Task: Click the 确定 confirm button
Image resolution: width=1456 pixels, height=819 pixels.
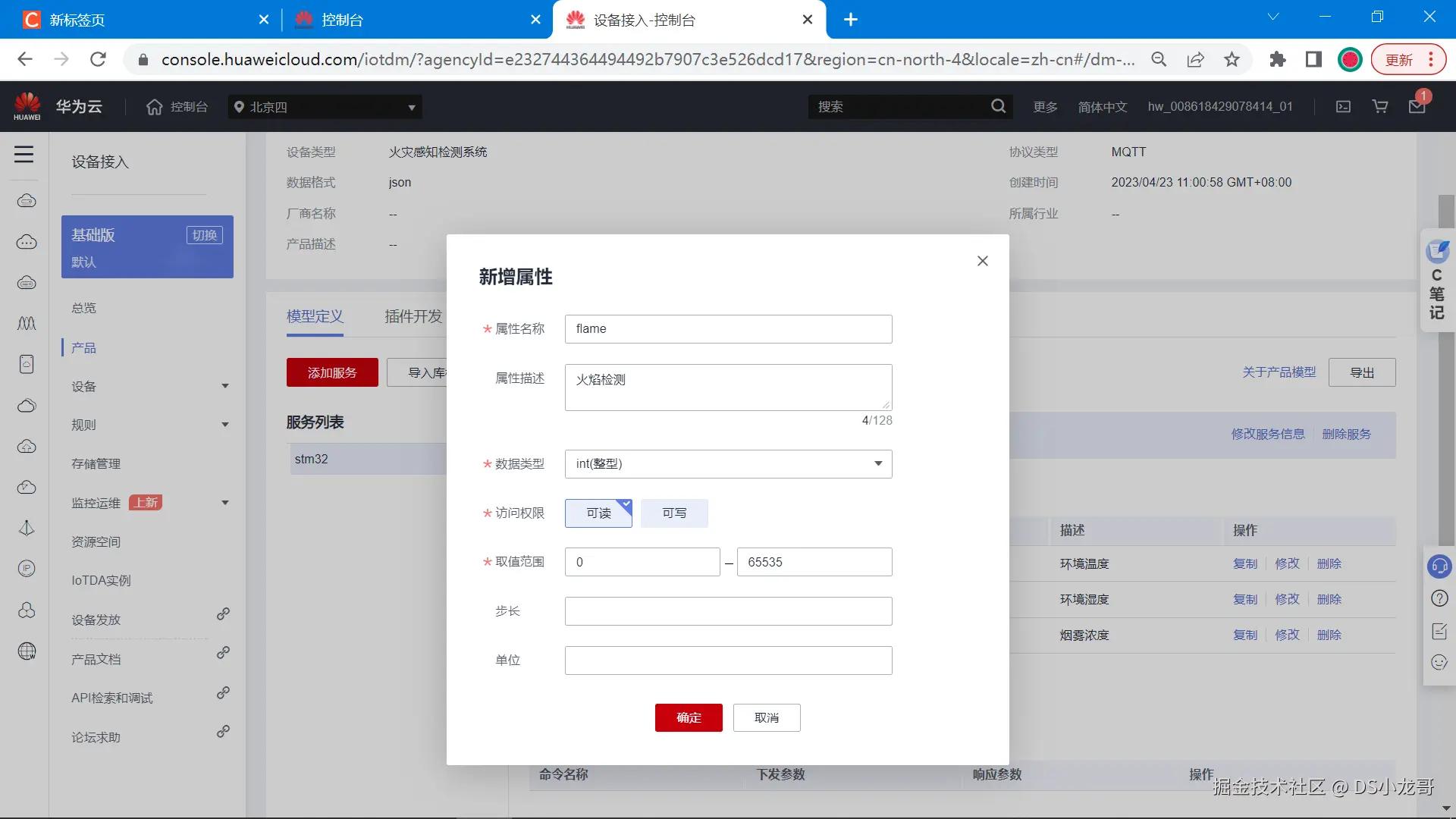Action: (689, 718)
